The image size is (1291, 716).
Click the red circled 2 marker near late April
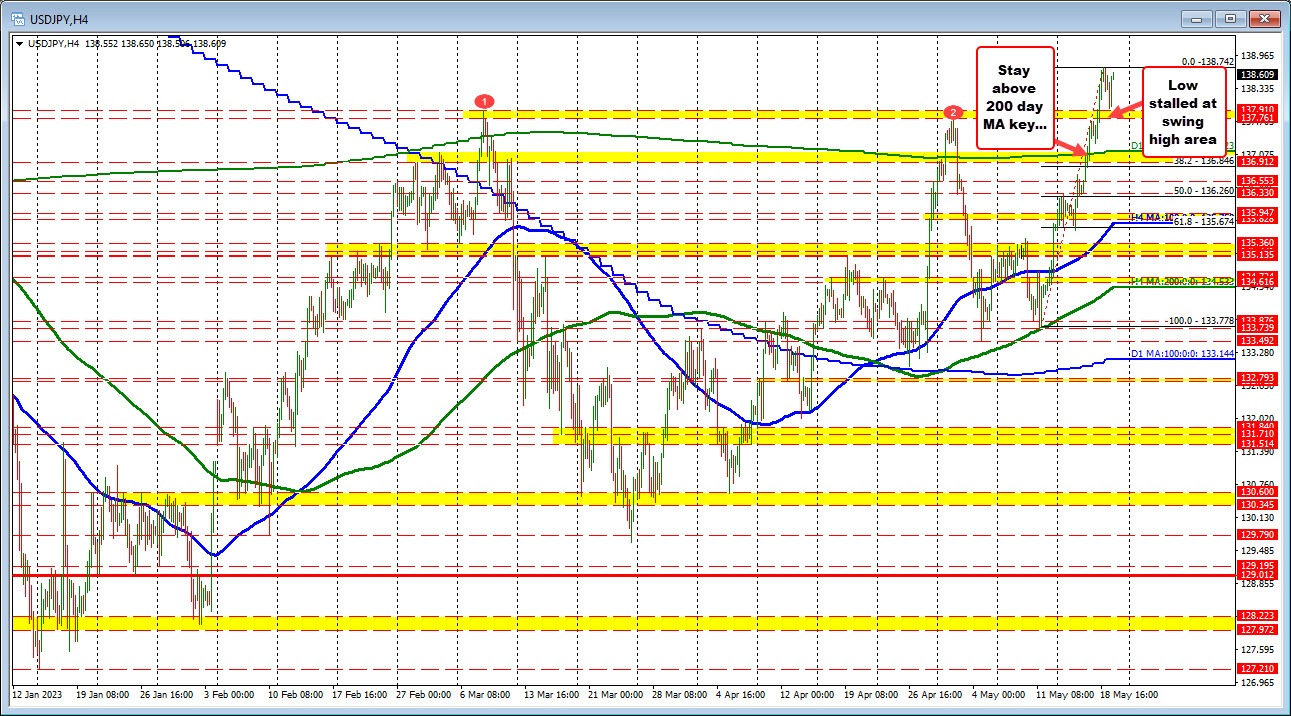[x=952, y=113]
